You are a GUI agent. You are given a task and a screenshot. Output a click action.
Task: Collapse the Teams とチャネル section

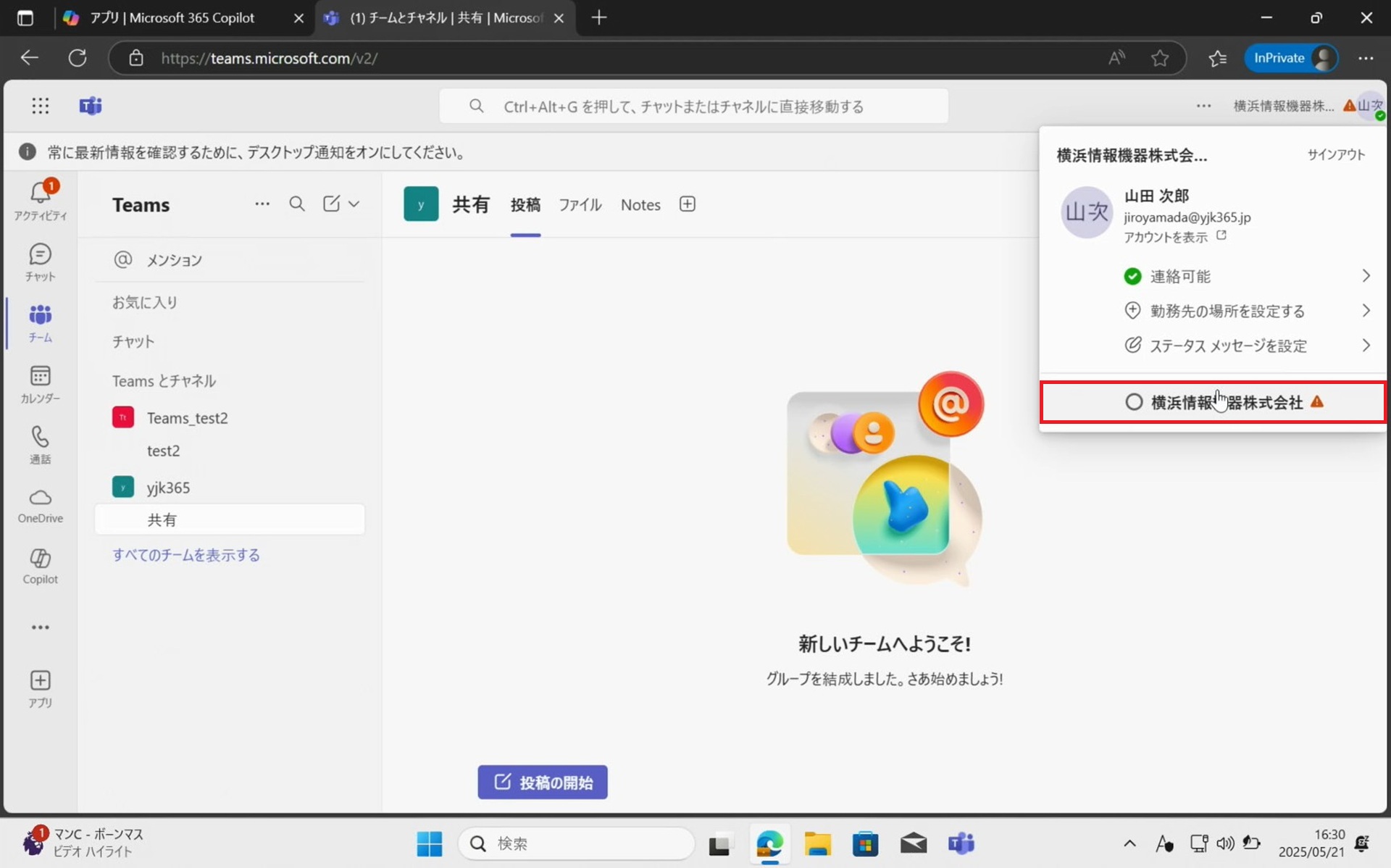[x=164, y=381]
